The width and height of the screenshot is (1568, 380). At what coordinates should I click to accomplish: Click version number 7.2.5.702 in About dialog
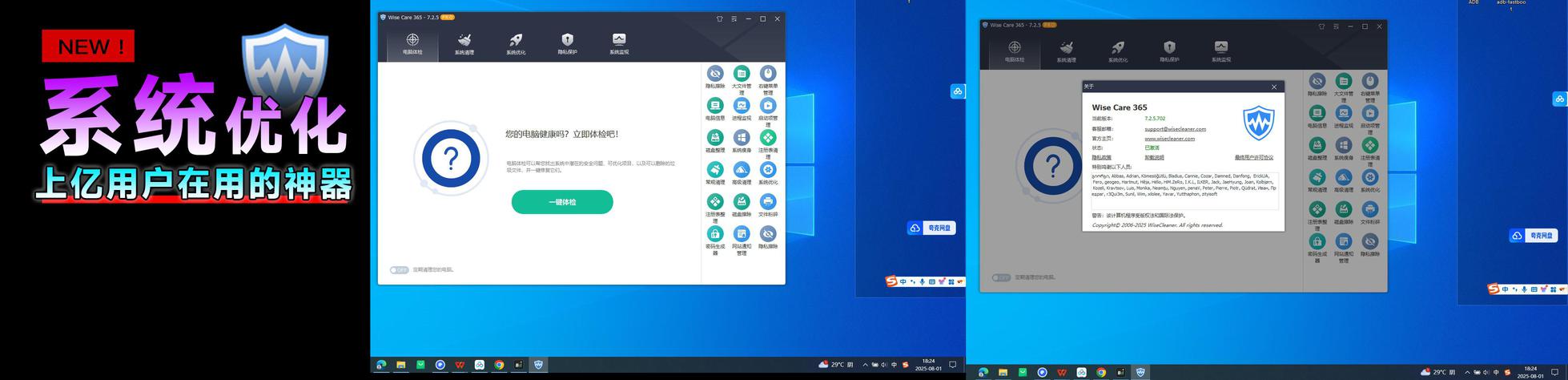(x=1155, y=119)
